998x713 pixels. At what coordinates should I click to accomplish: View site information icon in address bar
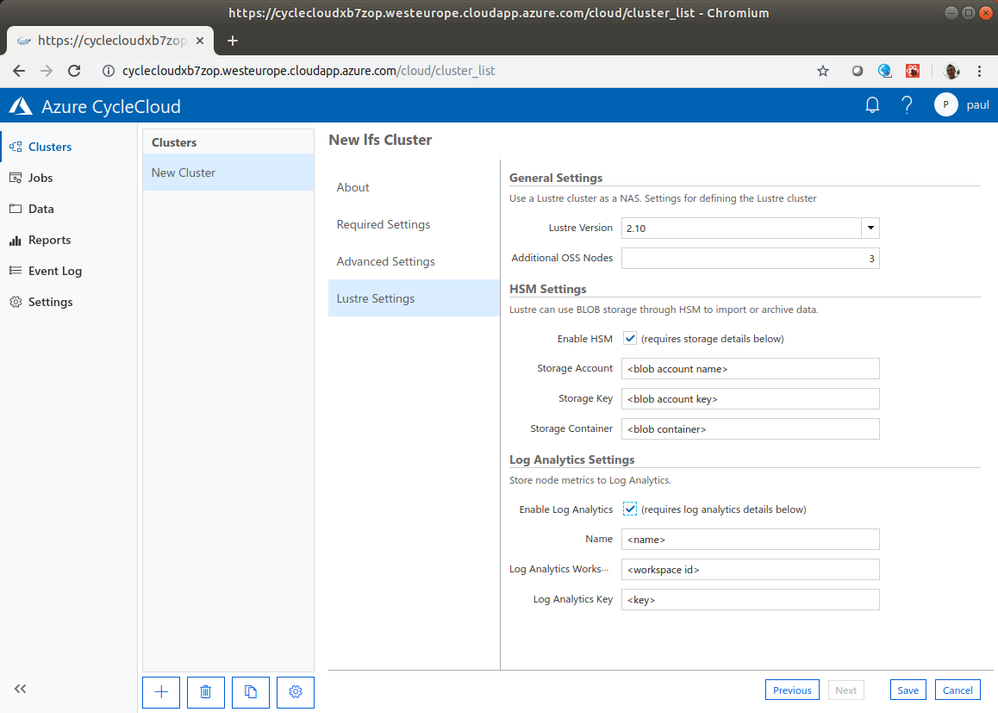tap(108, 71)
